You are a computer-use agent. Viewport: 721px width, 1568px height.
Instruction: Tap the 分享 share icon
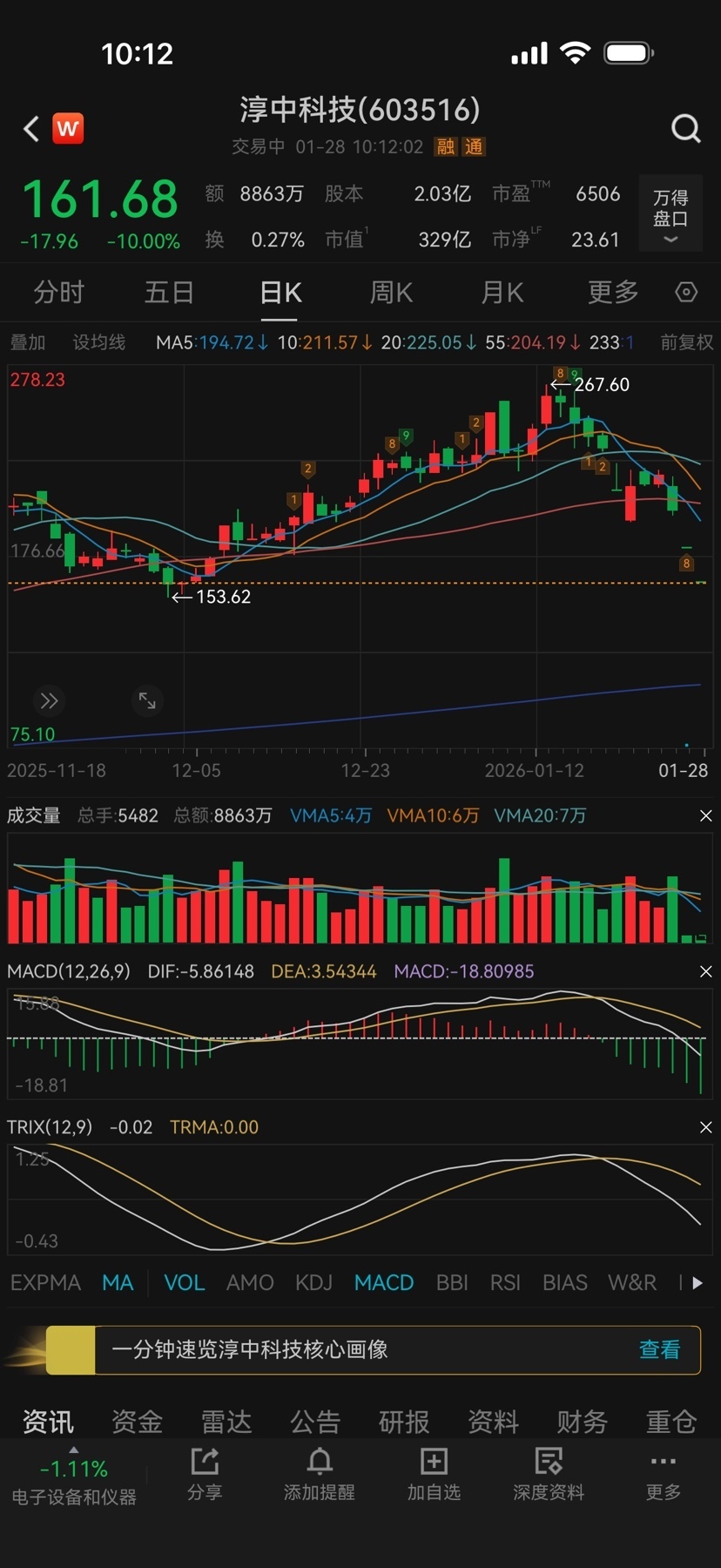pyautogui.click(x=205, y=1474)
